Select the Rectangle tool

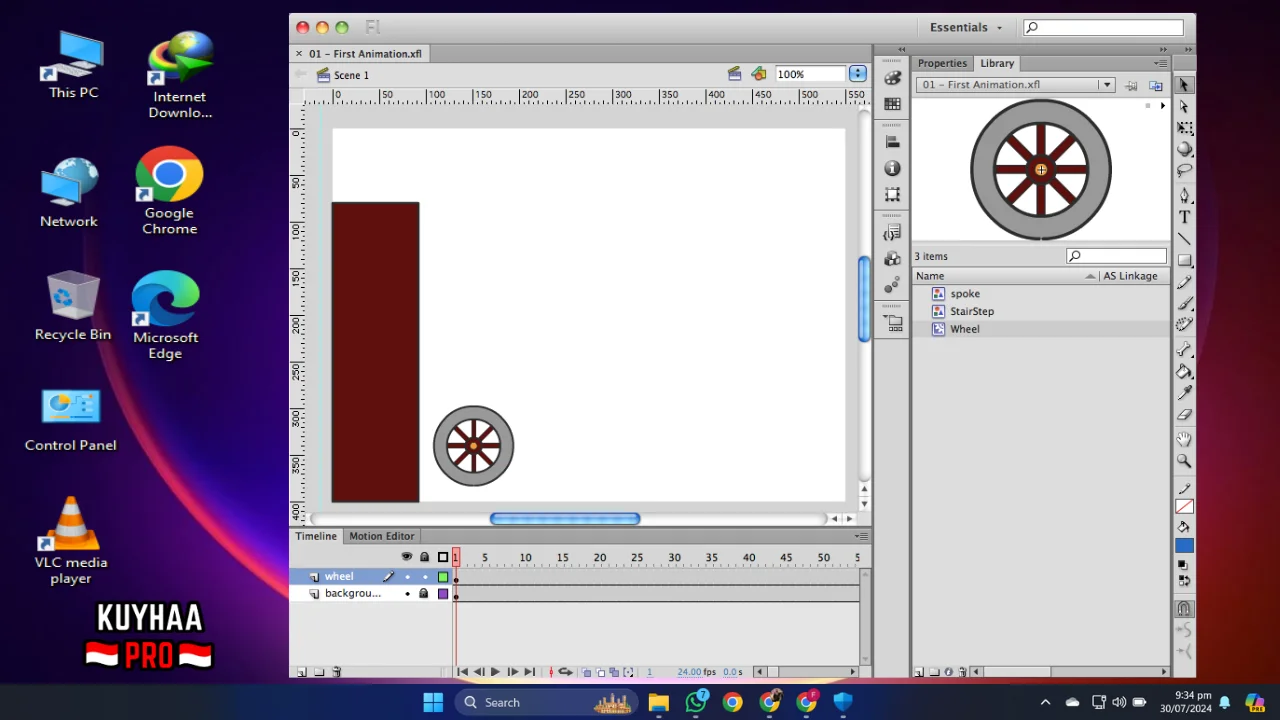1184,260
